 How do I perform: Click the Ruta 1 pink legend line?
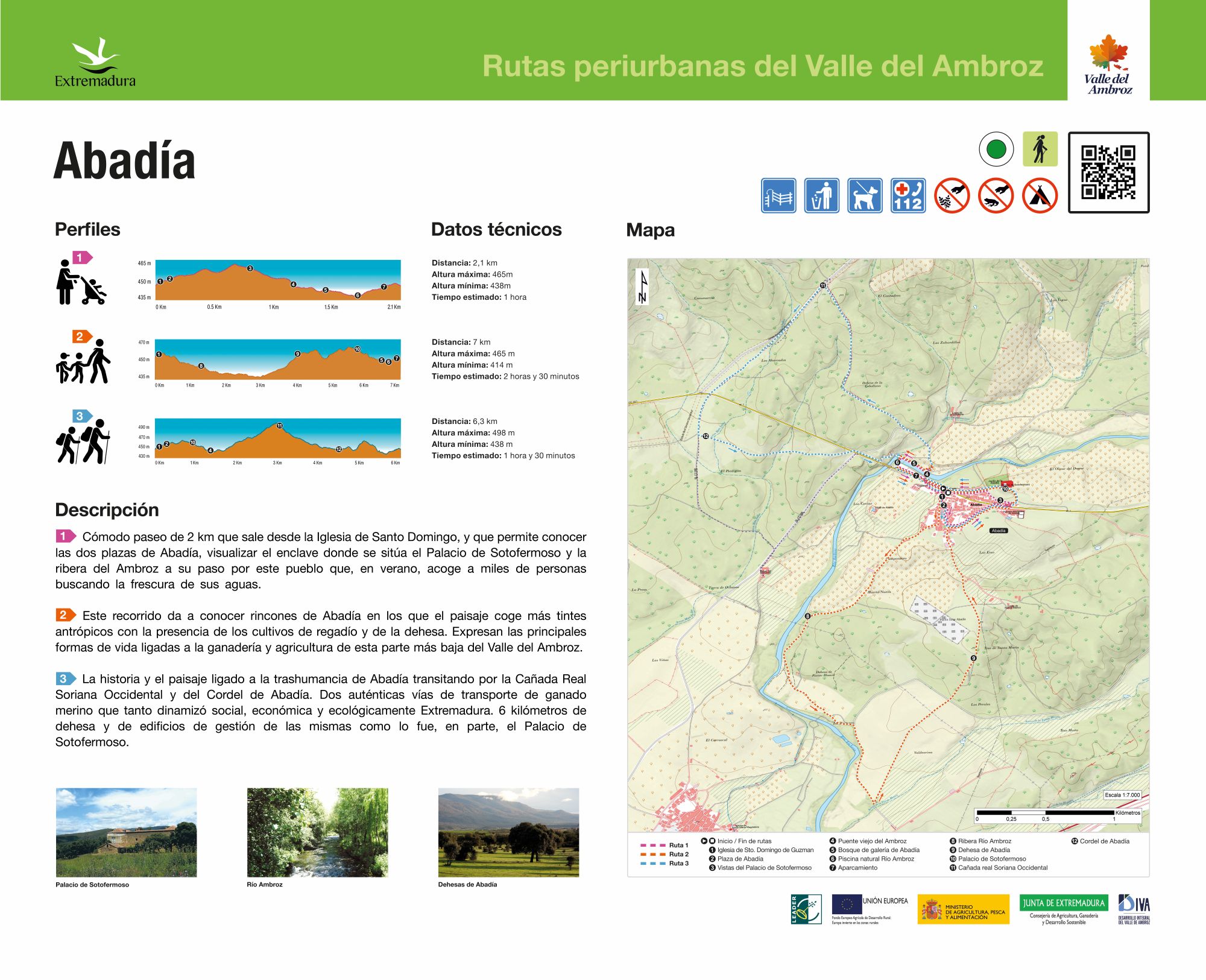coord(652,846)
